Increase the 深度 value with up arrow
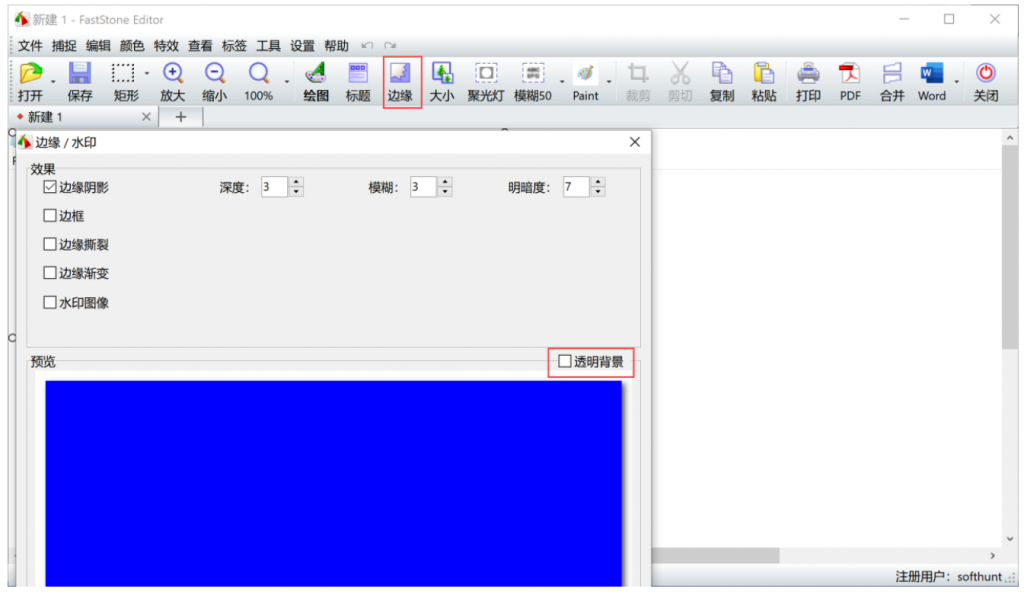The image size is (1024, 595). pos(297,181)
